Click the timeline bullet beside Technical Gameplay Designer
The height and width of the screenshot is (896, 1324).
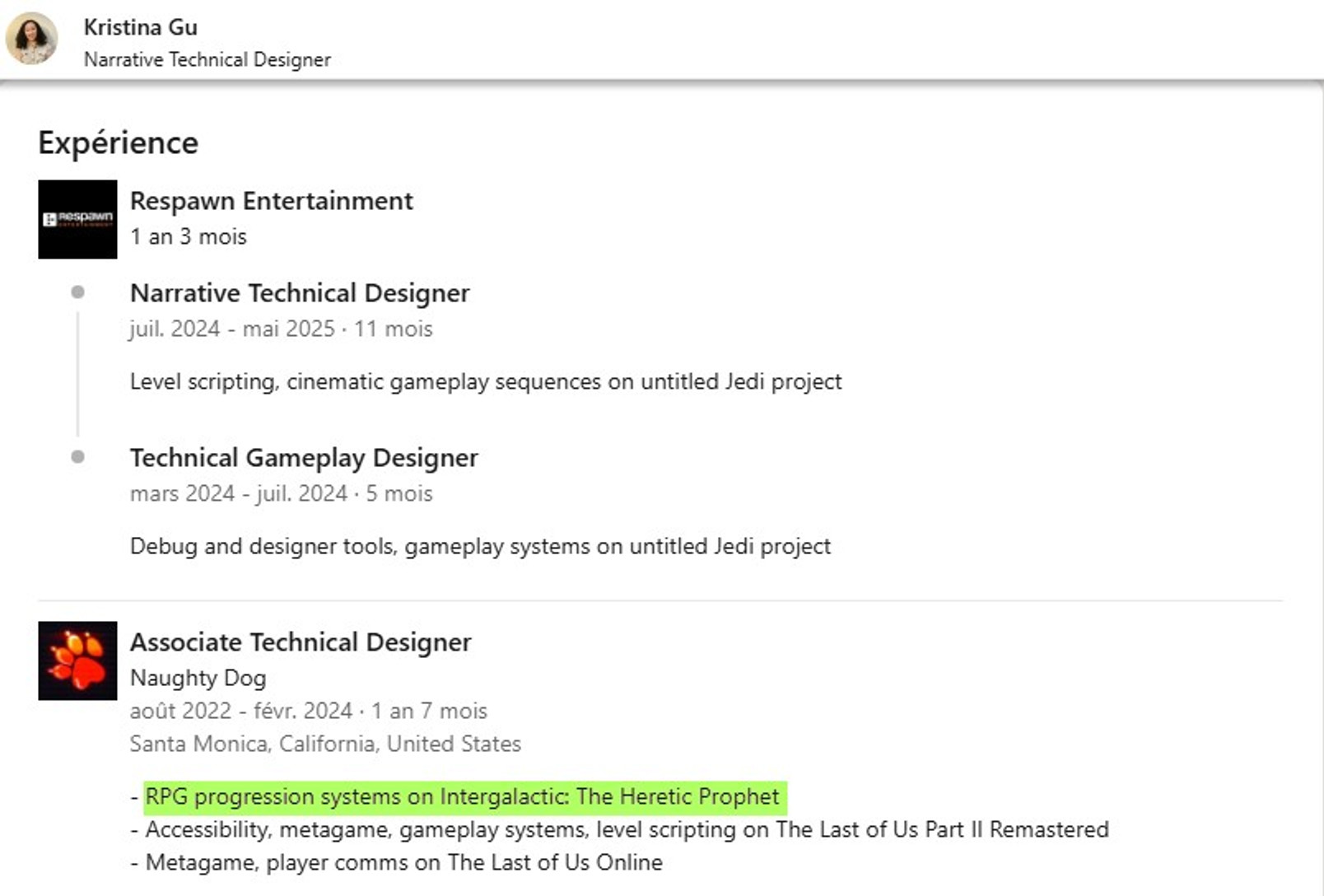tap(77, 456)
